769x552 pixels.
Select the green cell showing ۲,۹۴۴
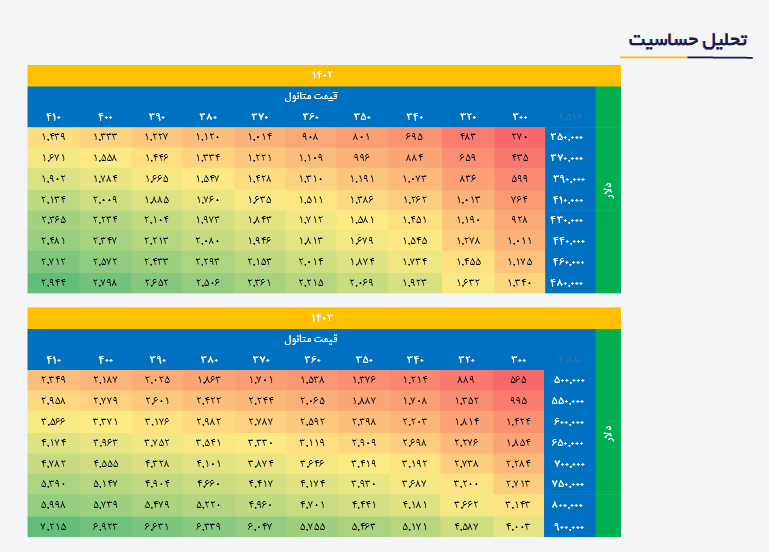point(53,283)
